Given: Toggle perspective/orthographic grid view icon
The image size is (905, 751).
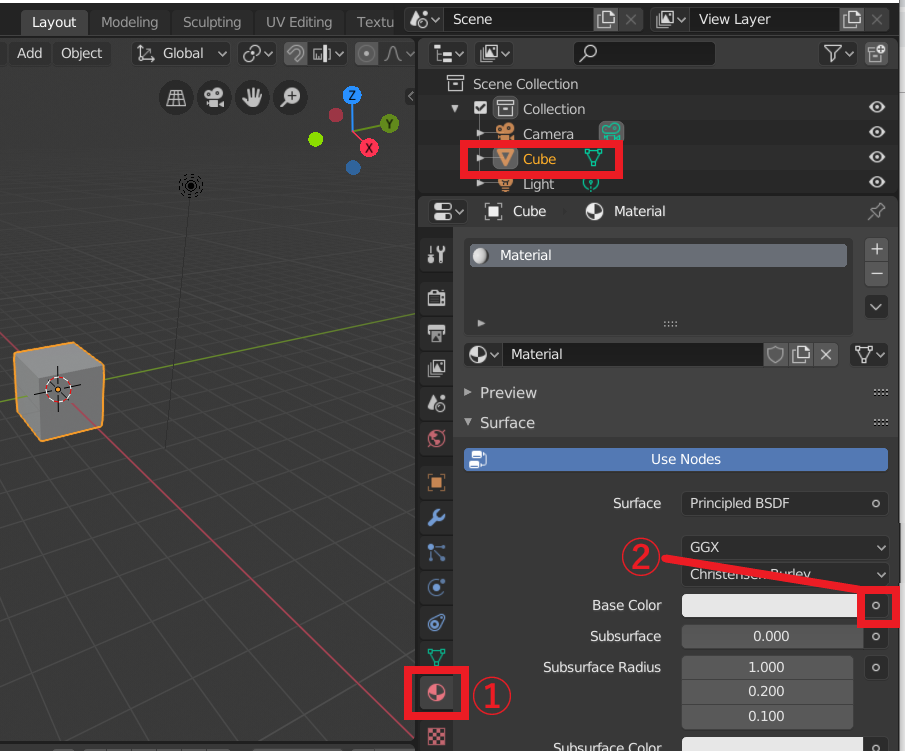Looking at the screenshot, I should click(x=176, y=98).
